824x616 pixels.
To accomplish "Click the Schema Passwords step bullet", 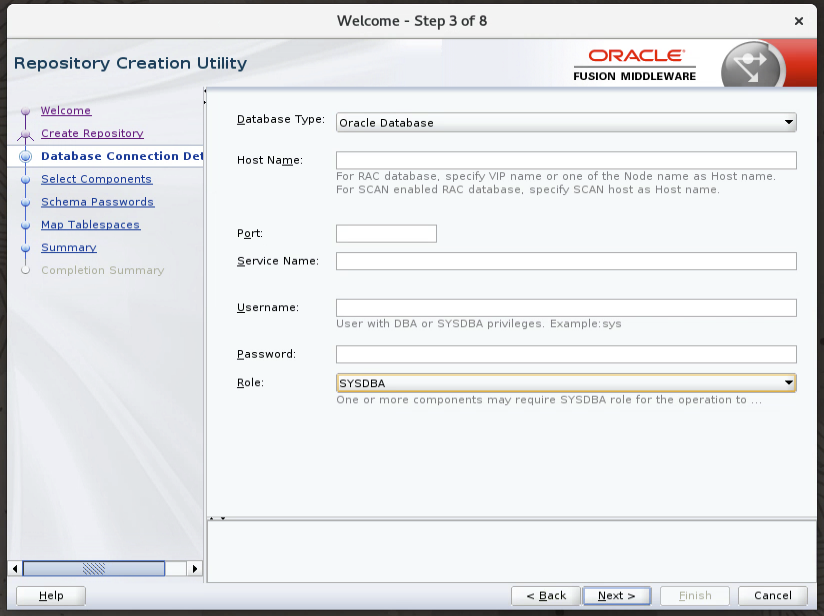I will click(x=25, y=202).
